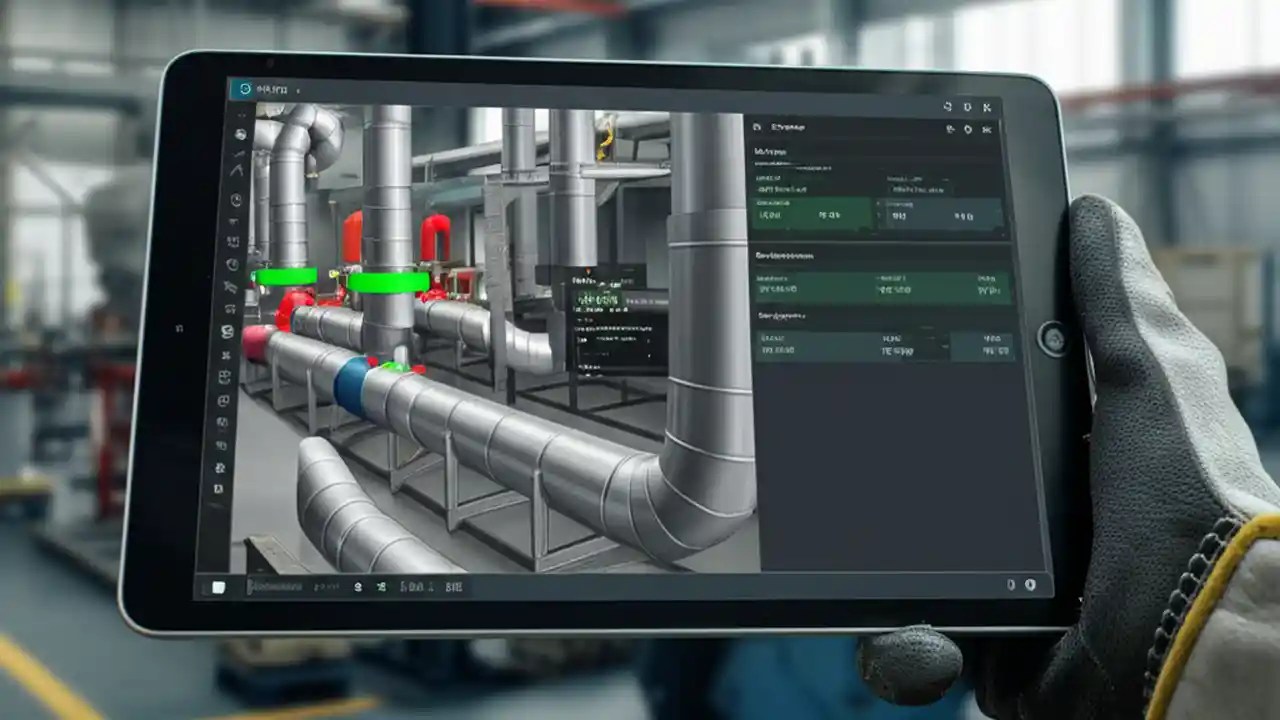Viewport: 1280px width, 720px height.
Task: Click the app logo icon in the top-left corner
Action: pos(247,88)
